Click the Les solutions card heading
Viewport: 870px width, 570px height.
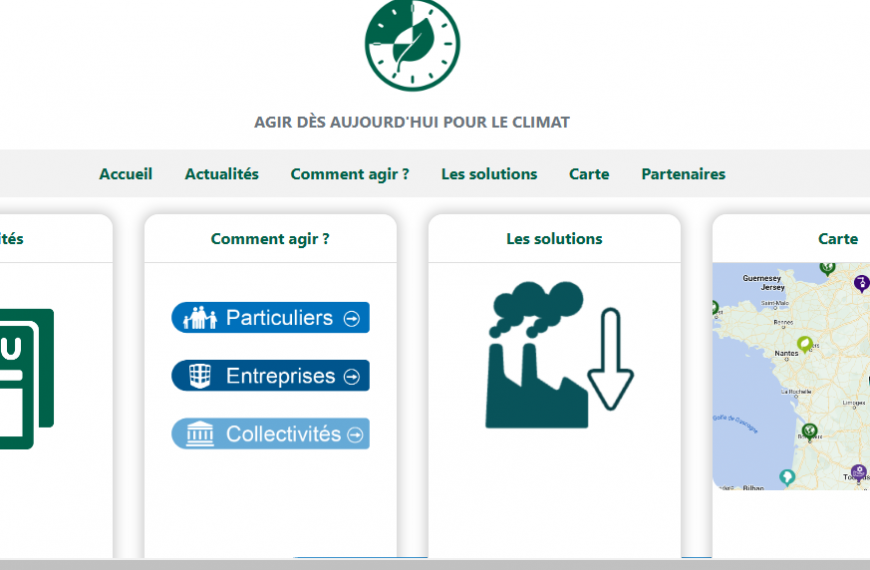point(554,239)
